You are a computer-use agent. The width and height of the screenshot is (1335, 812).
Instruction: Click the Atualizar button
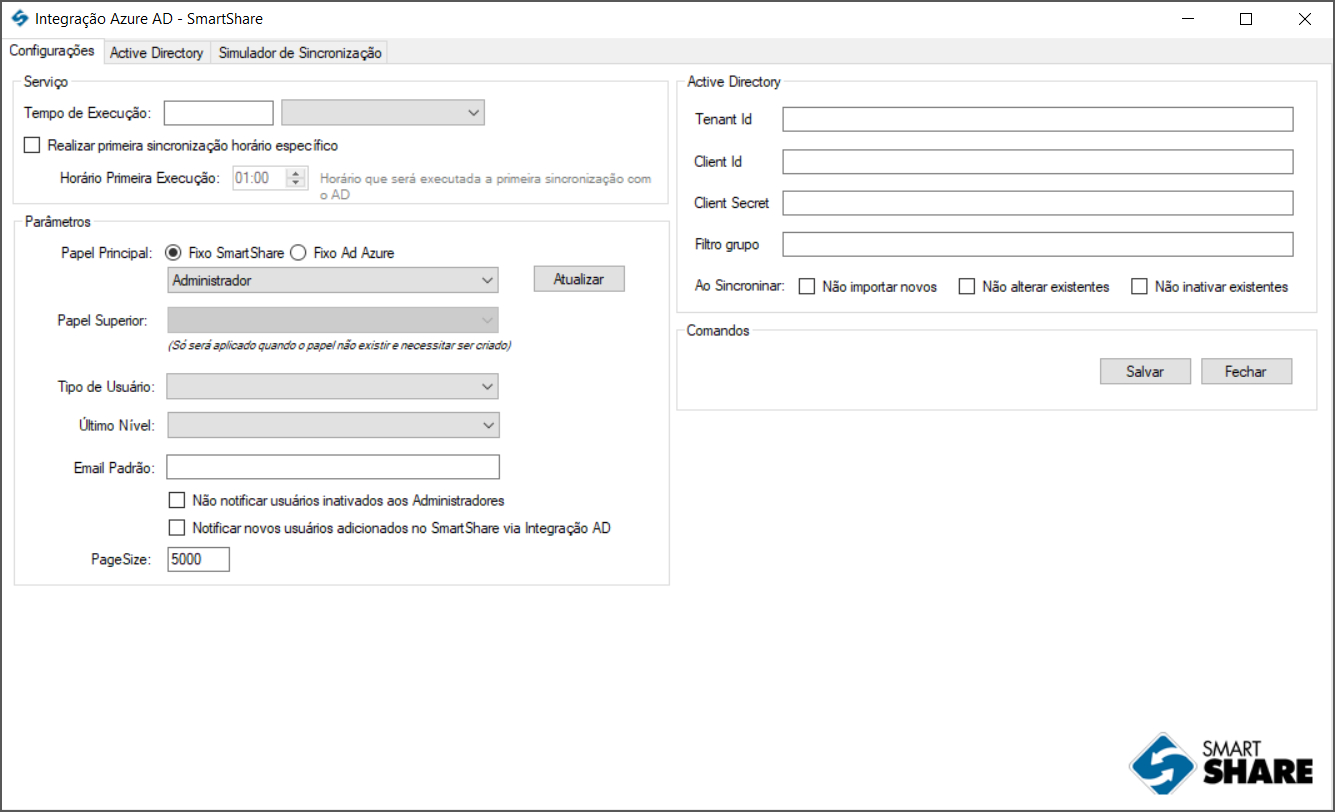point(579,279)
